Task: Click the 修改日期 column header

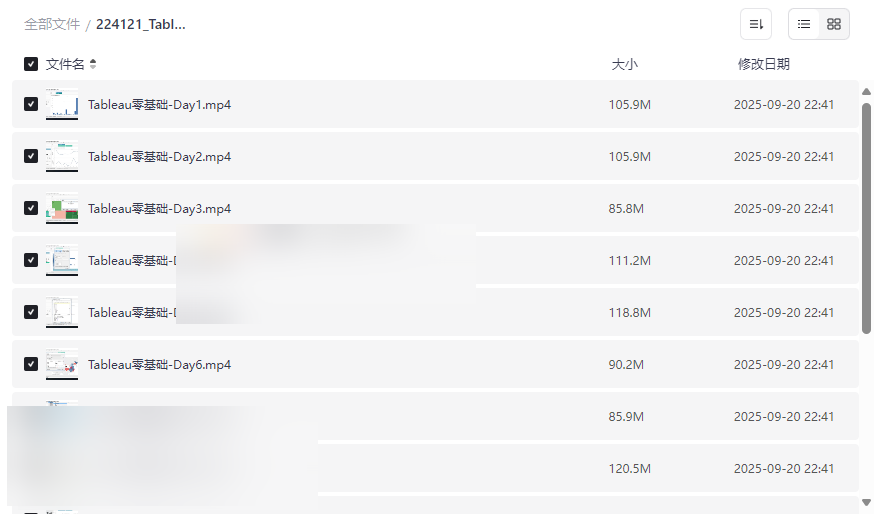Action: 763,64
